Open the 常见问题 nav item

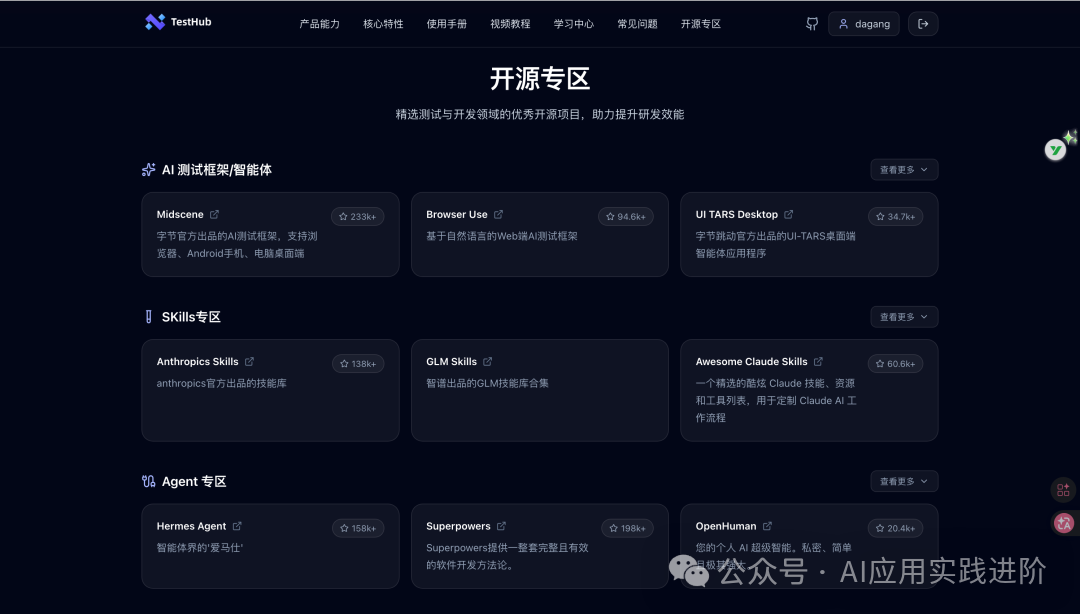tap(637, 24)
